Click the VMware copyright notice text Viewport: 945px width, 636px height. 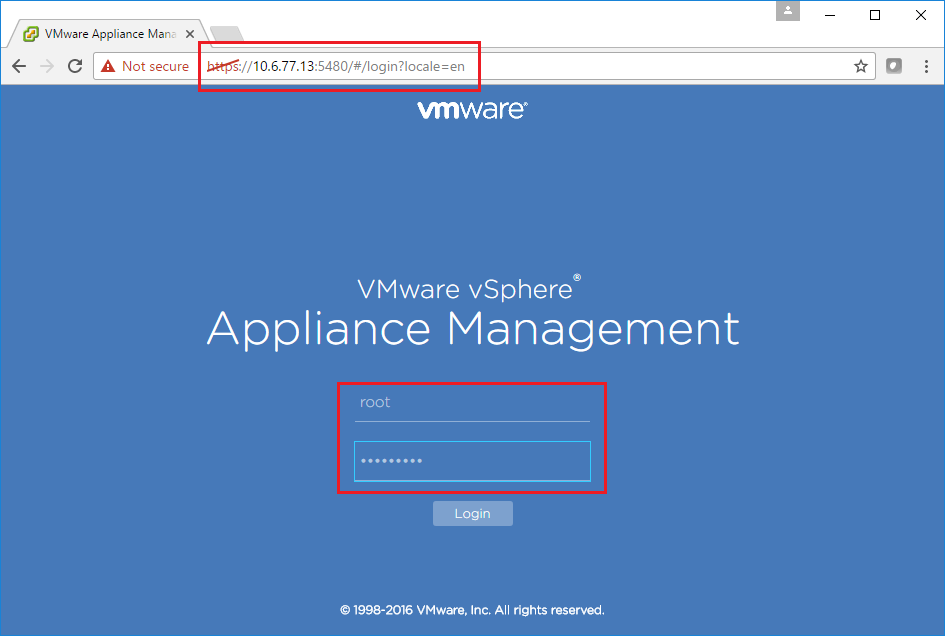click(472, 610)
